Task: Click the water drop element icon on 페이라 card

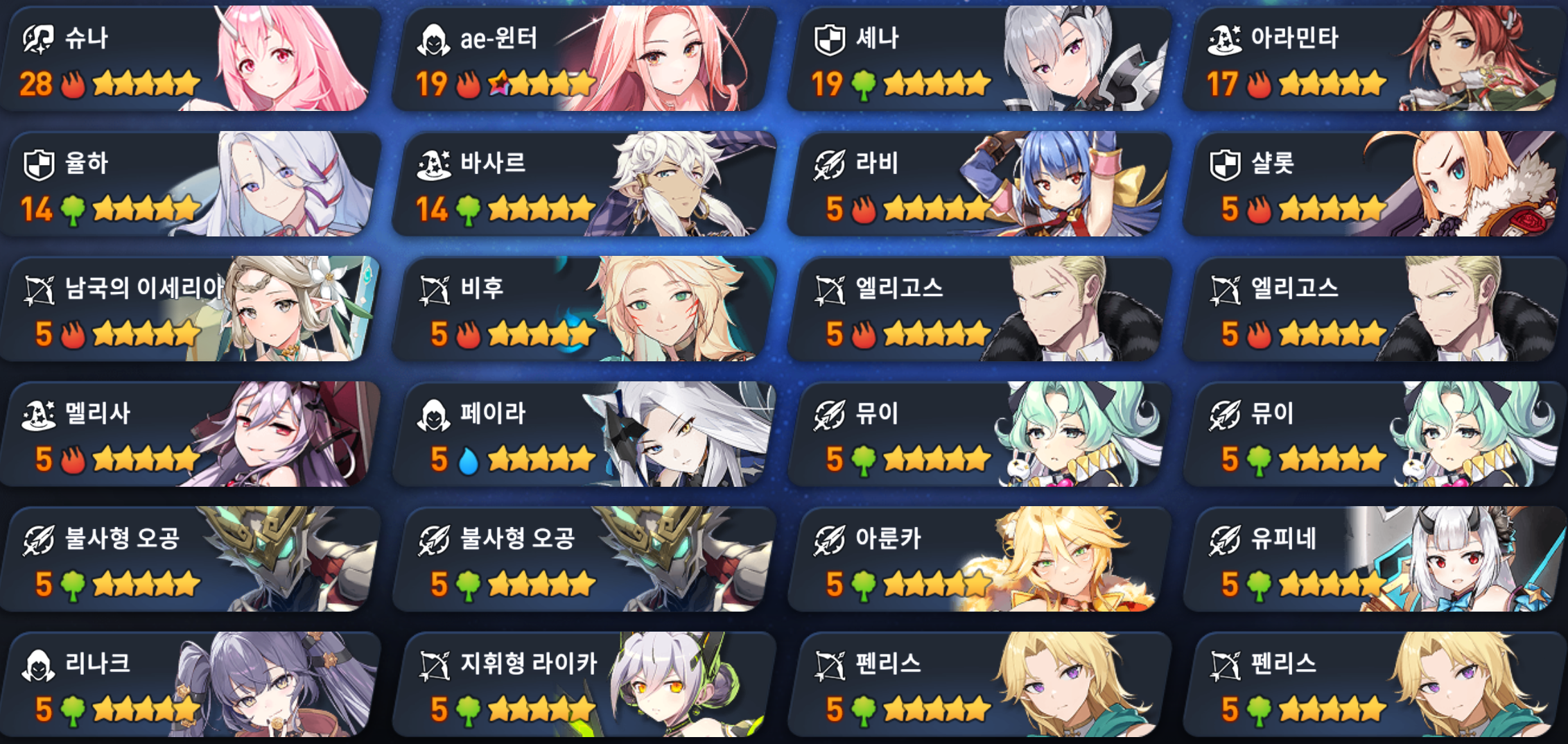Action: tap(469, 460)
